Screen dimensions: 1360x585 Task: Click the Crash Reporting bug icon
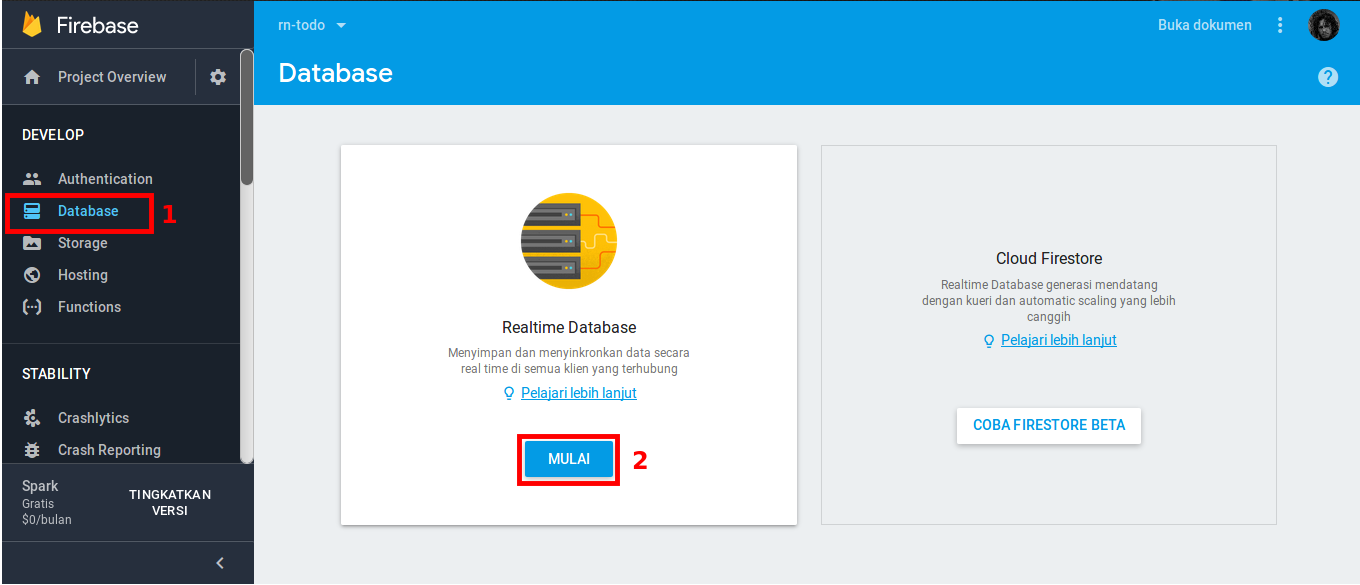click(x=32, y=450)
